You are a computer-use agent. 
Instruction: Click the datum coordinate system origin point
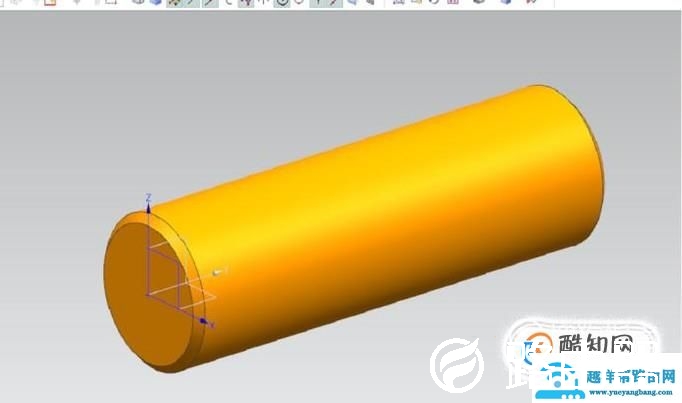point(148,295)
